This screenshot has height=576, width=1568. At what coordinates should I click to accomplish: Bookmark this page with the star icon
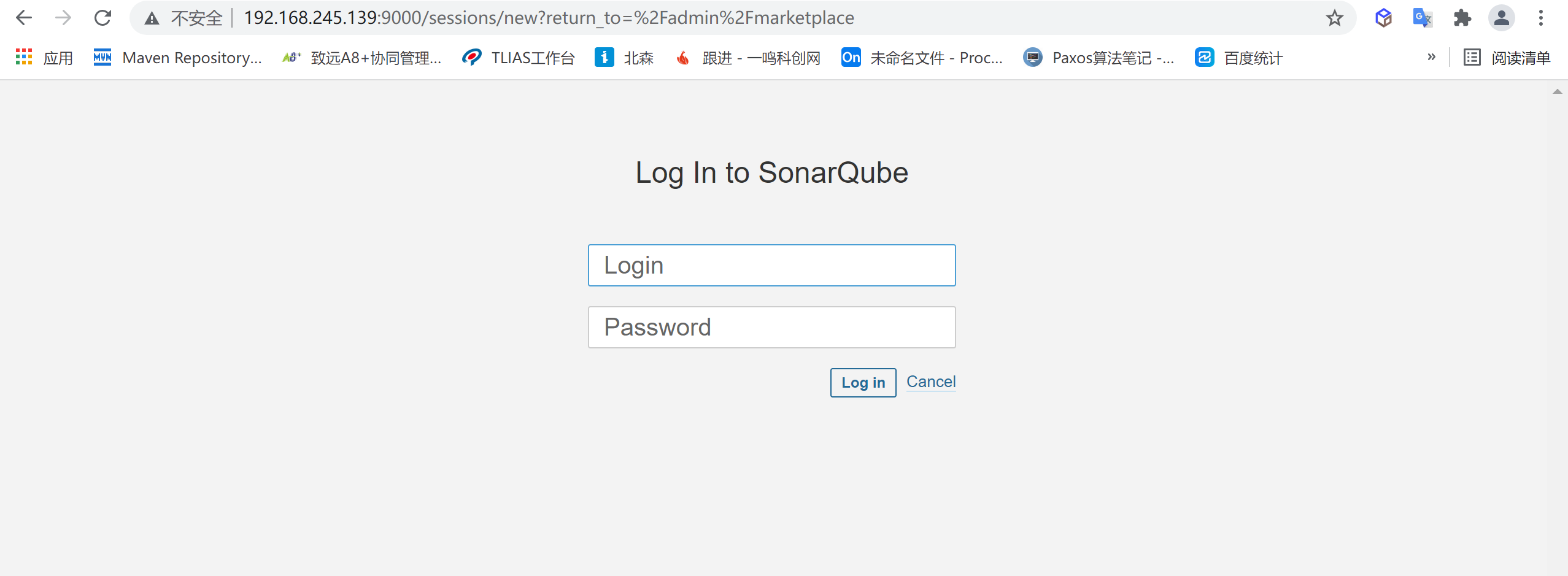coord(1334,18)
